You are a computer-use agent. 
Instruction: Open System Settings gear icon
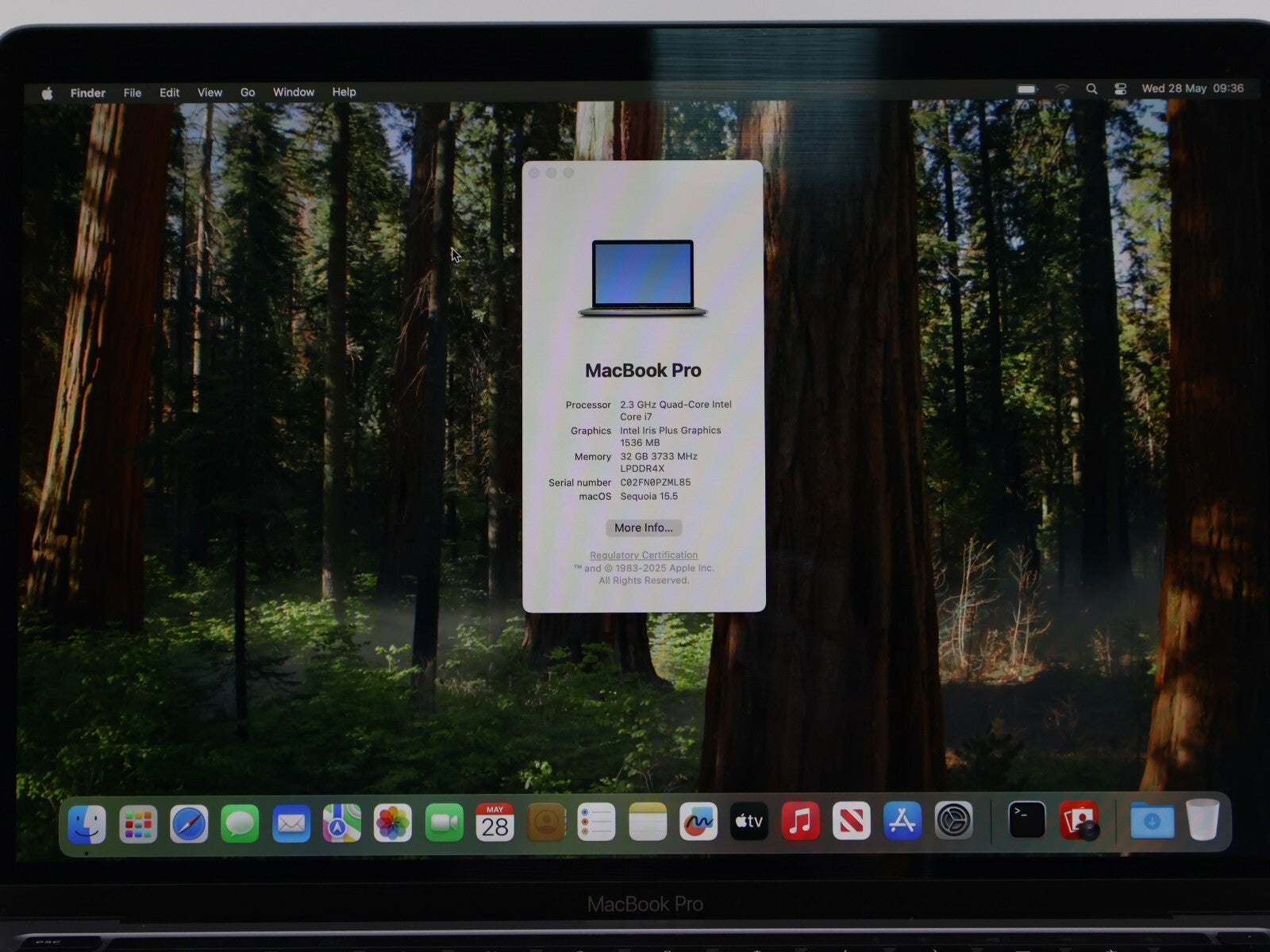pos(953,821)
